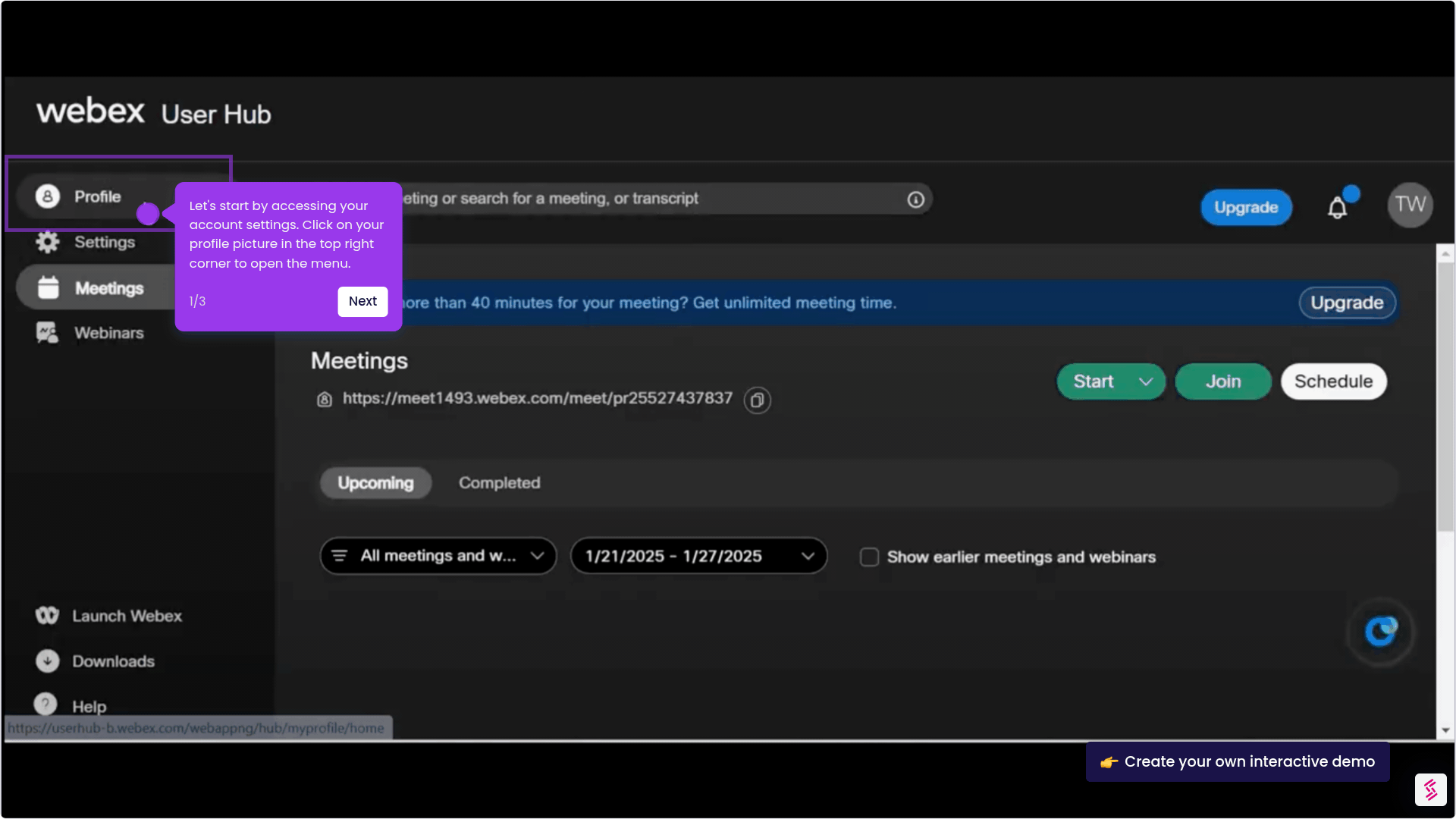1456x819 pixels.
Task: Click the personal room meeting URL
Action: (538, 398)
